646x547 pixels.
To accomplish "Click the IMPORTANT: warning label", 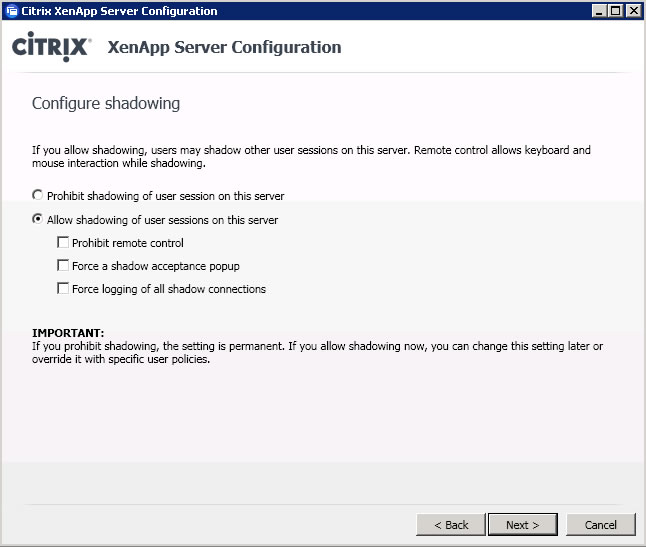I will (x=68, y=333).
